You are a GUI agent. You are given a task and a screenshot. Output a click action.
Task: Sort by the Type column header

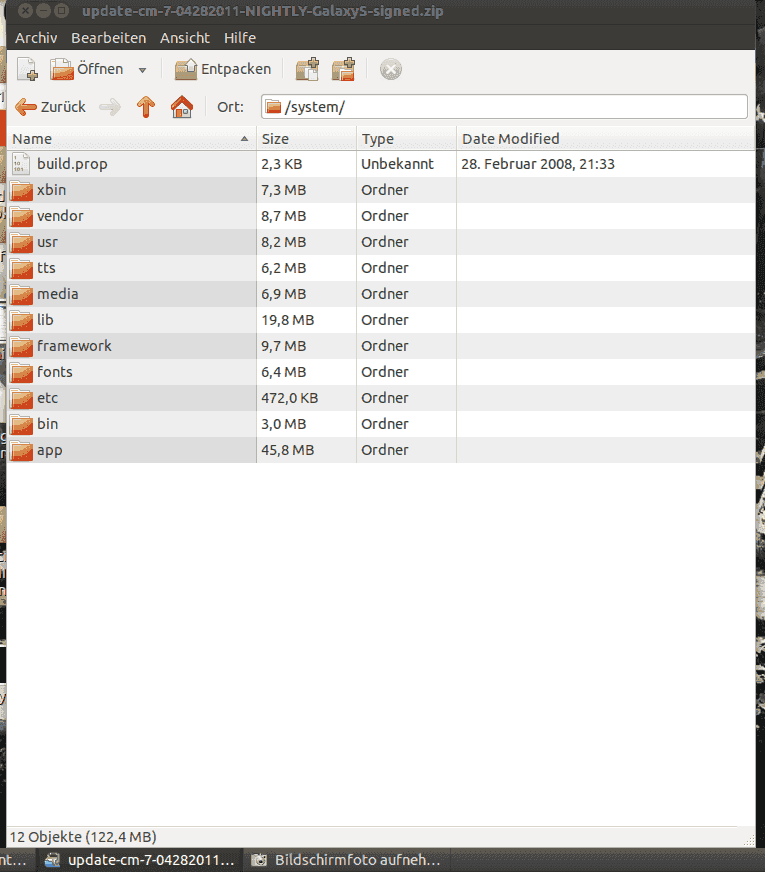[406, 138]
